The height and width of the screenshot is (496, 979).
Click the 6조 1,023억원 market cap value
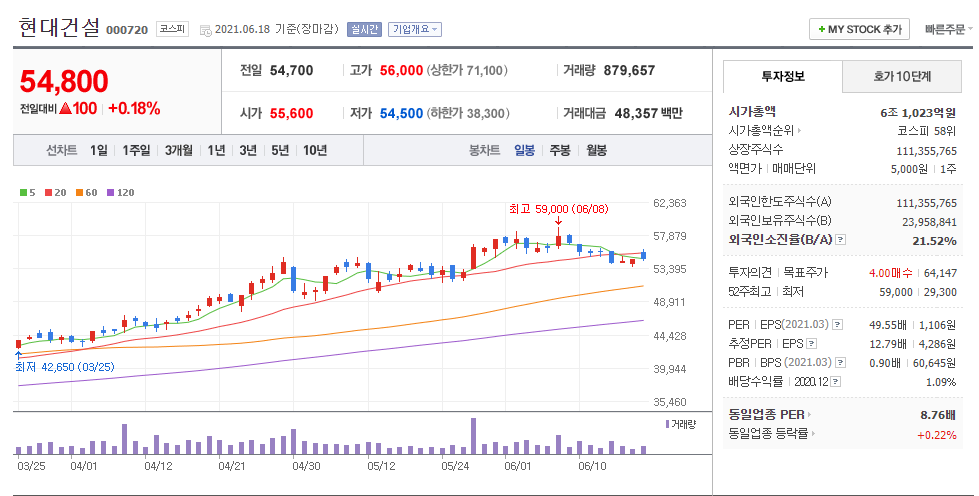click(918, 113)
